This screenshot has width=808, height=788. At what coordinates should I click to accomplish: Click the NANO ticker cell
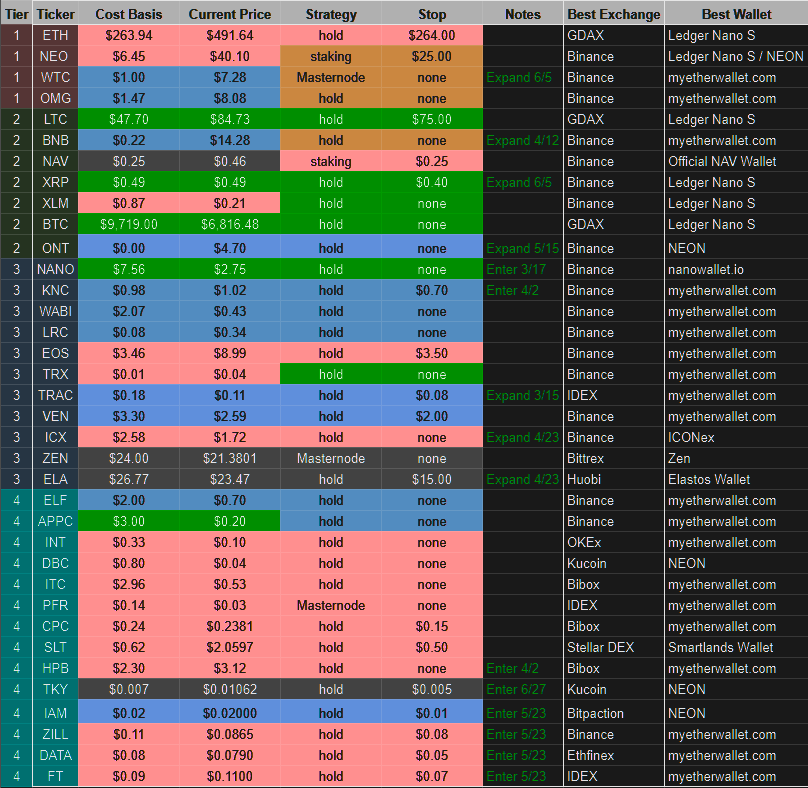(x=55, y=270)
